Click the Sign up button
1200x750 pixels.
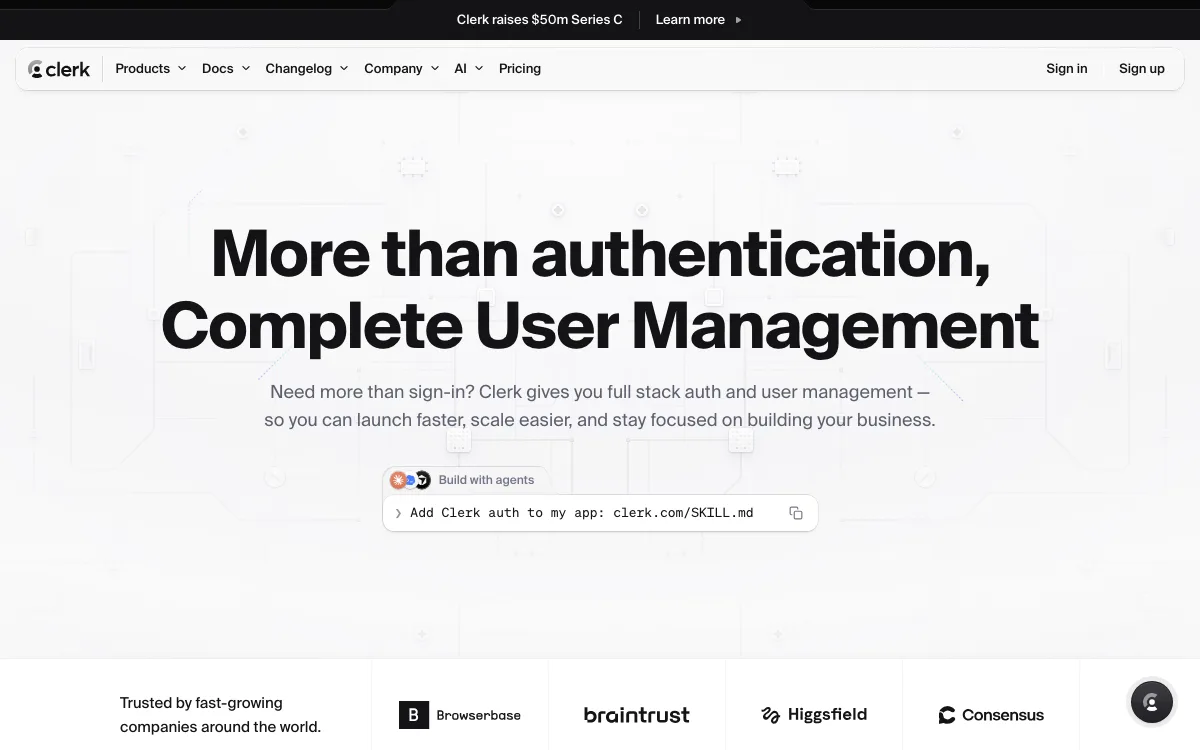[1142, 69]
